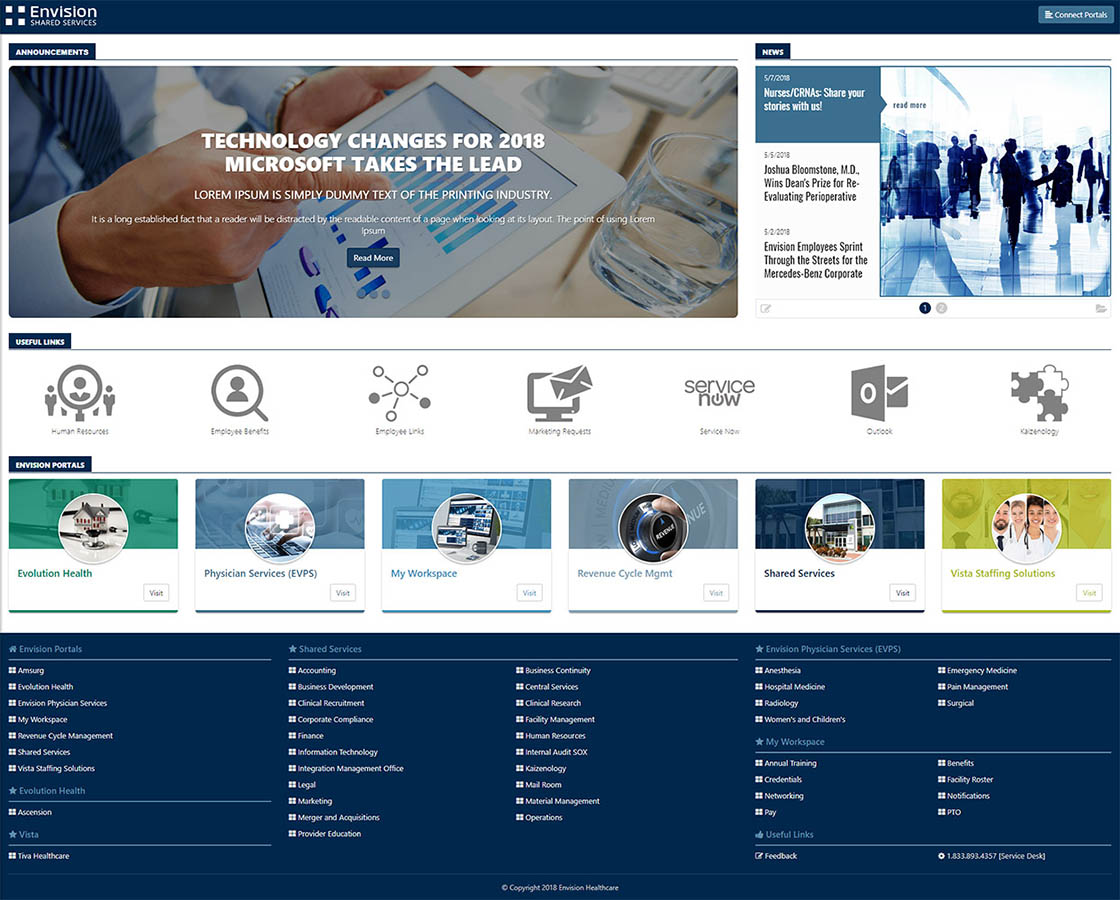Click the Evolution Health card title
The height and width of the screenshot is (900, 1120).
(x=55, y=573)
